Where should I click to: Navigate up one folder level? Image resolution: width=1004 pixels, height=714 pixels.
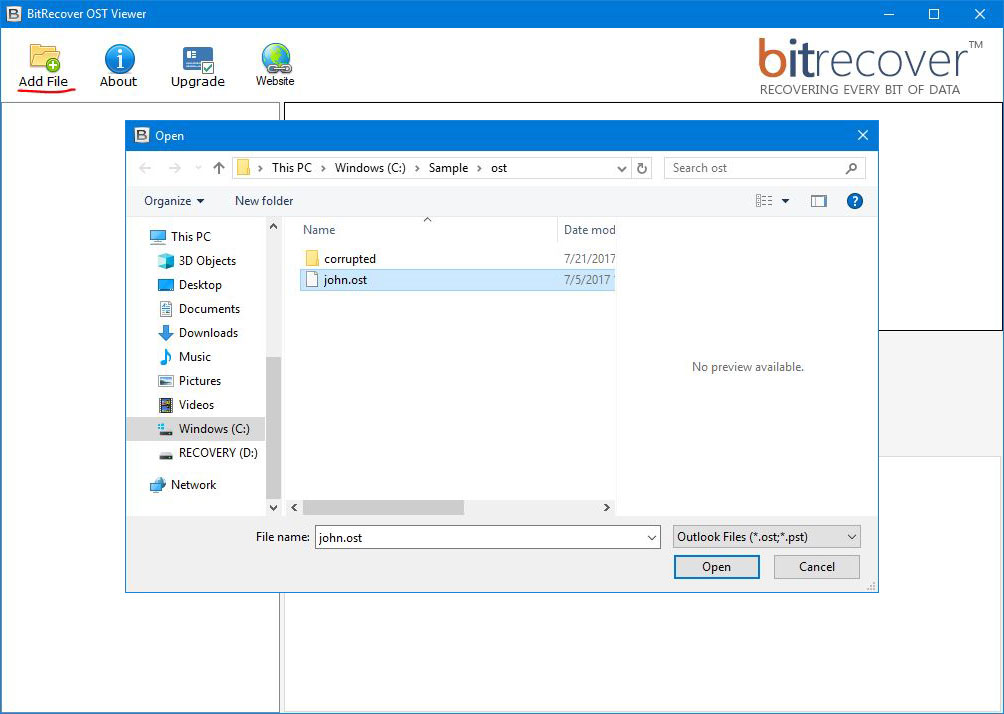[219, 168]
